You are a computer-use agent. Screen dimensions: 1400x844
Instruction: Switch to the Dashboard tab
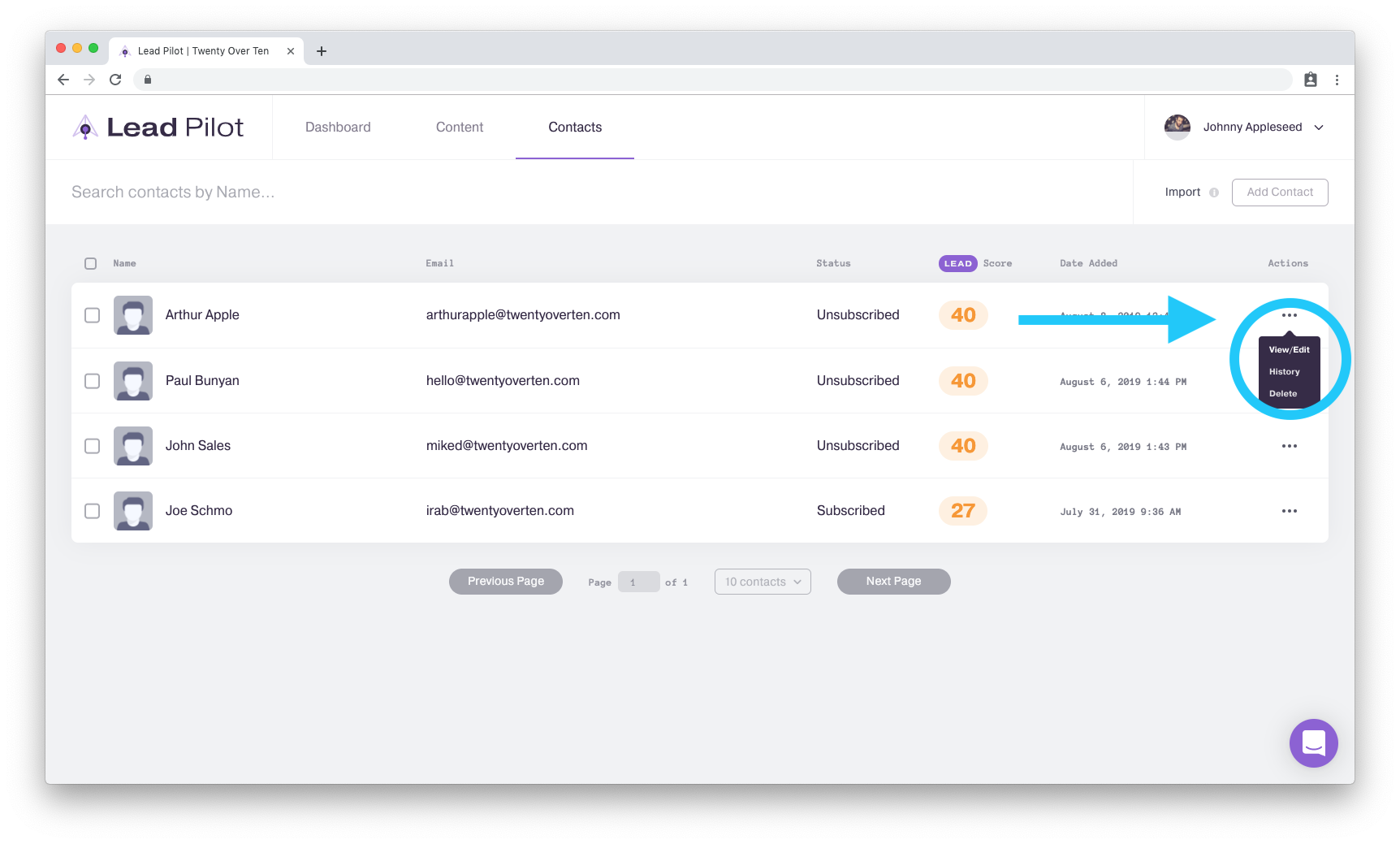[338, 127]
